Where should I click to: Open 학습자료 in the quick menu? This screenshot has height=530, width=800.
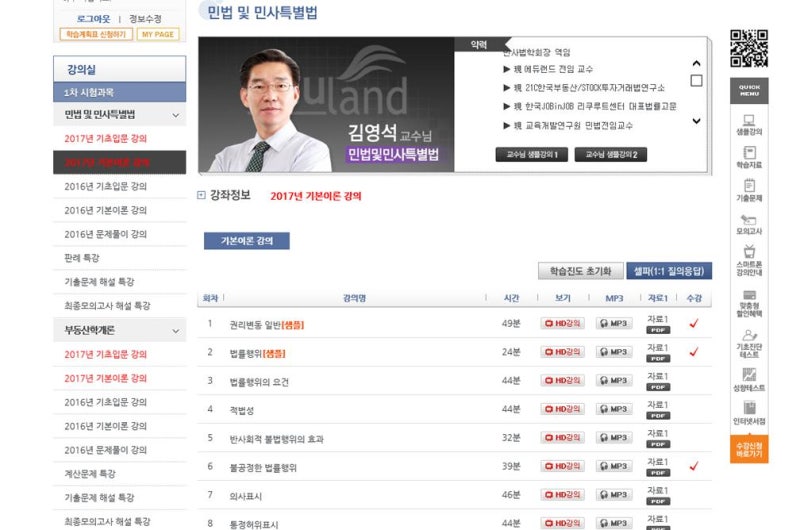[749, 158]
